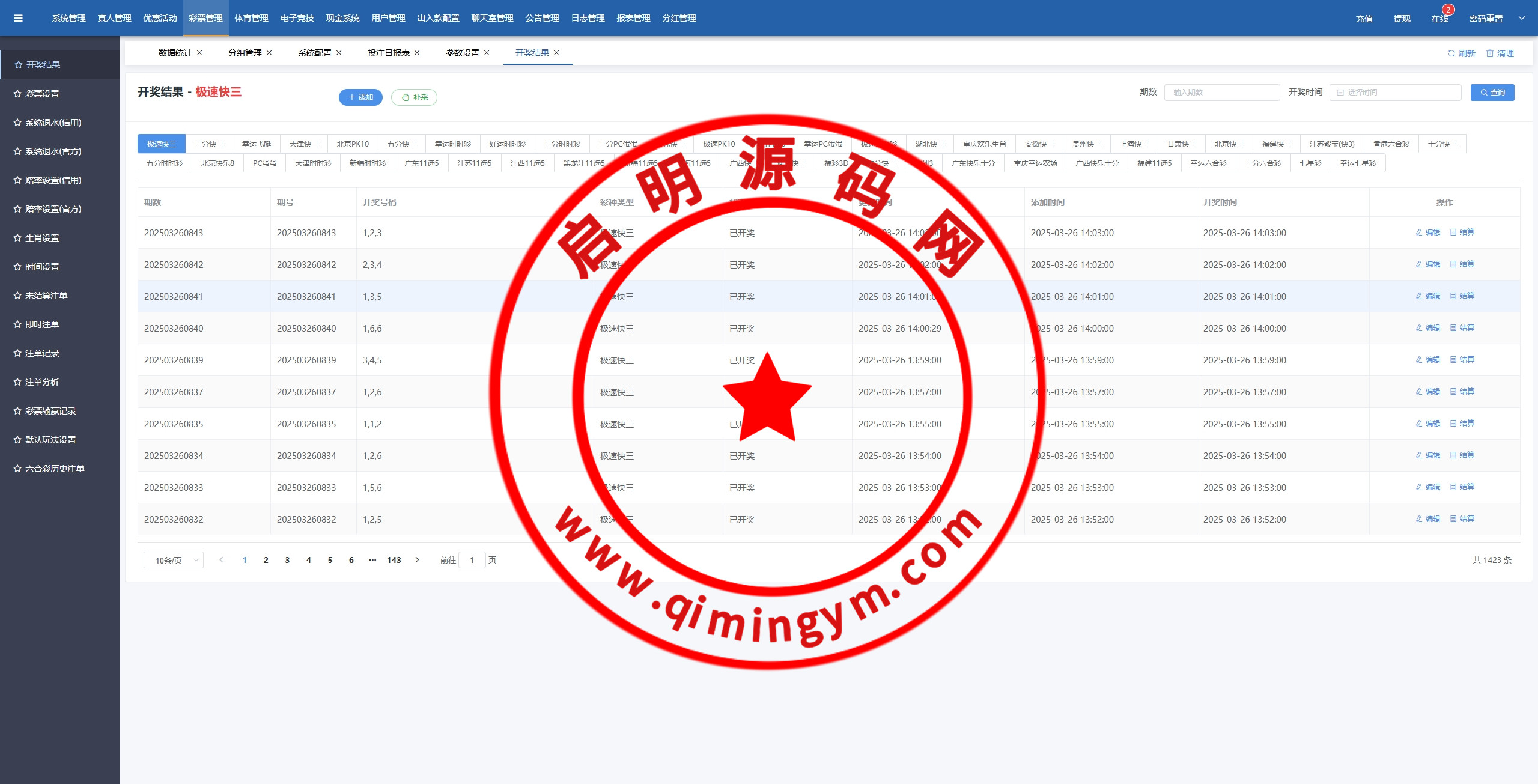Close the 数据统计 tab with its X
The image size is (1538, 784).
pyautogui.click(x=199, y=53)
